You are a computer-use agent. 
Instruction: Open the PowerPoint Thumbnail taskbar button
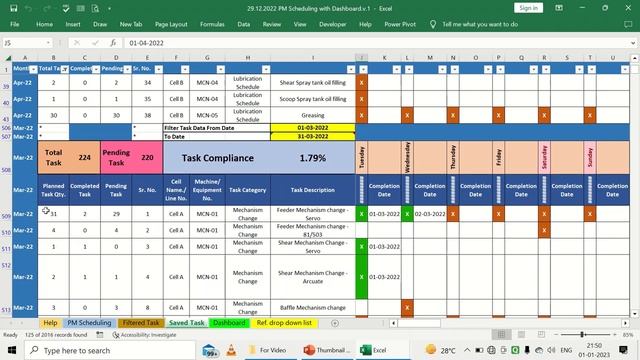coord(327,350)
